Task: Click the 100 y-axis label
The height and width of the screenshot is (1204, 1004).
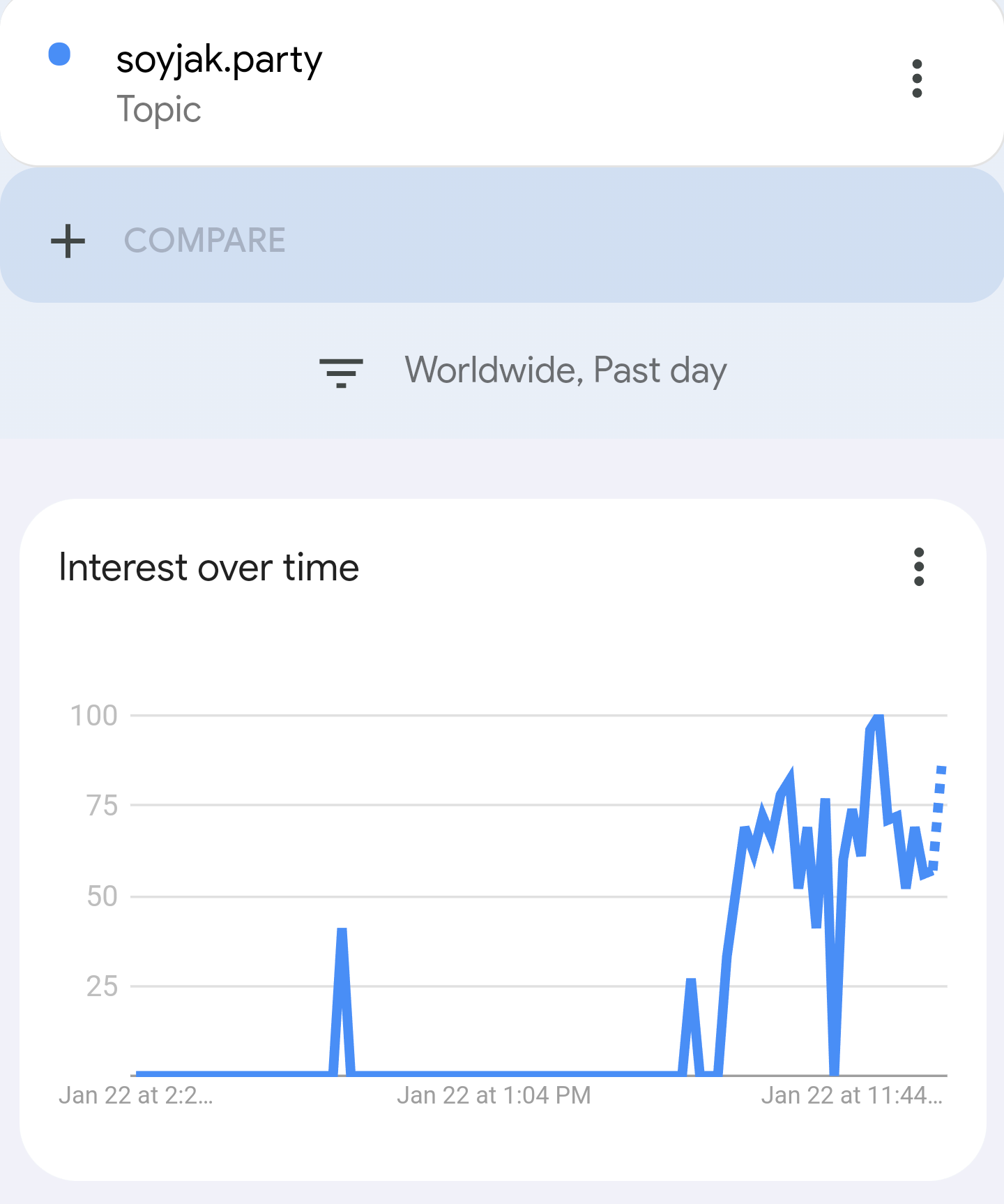Action: [94, 716]
